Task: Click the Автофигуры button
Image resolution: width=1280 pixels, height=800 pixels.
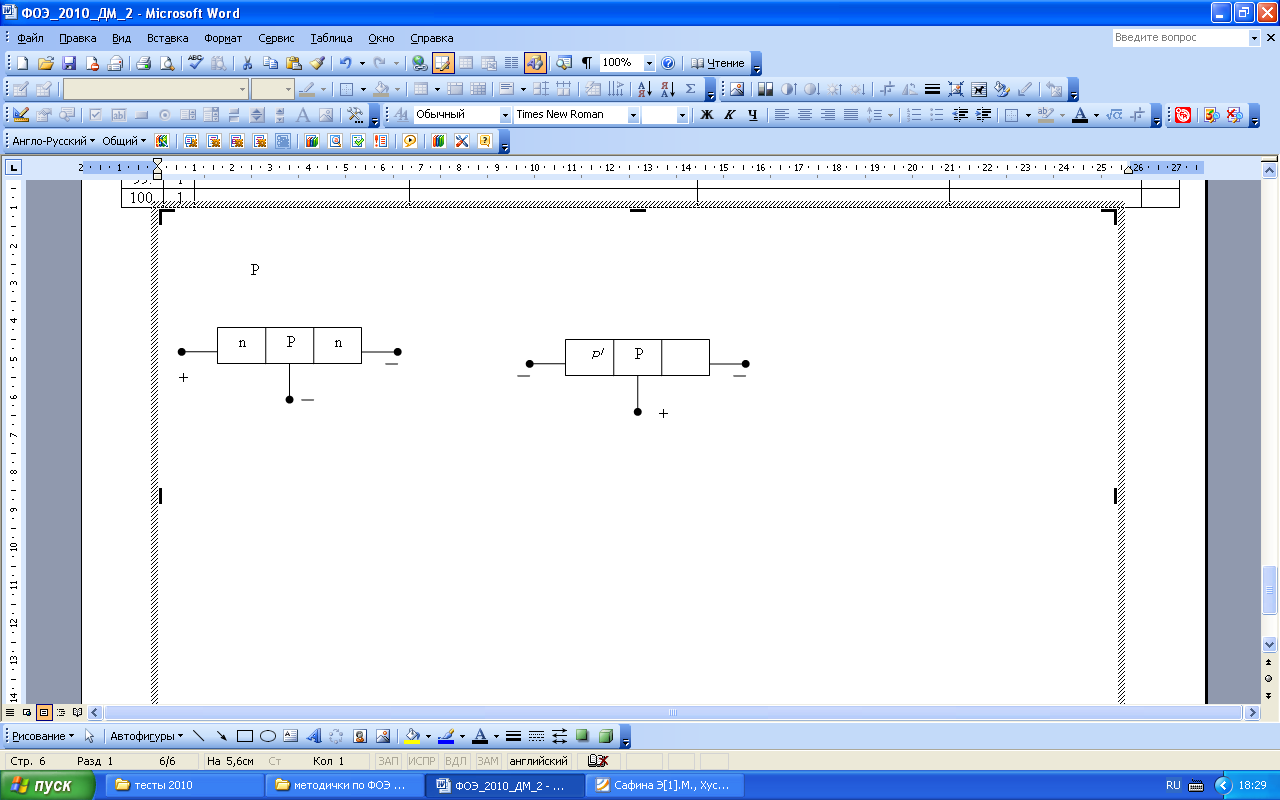Action: pyautogui.click(x=147, y=736)
